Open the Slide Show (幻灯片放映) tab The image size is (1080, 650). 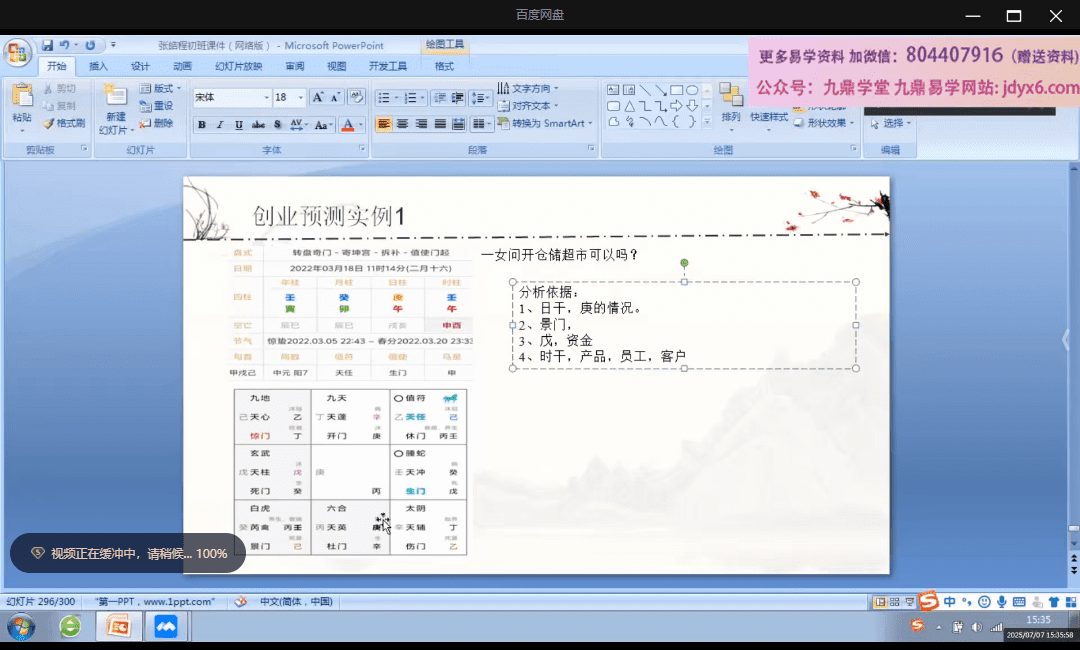click(x=238, y=66)
